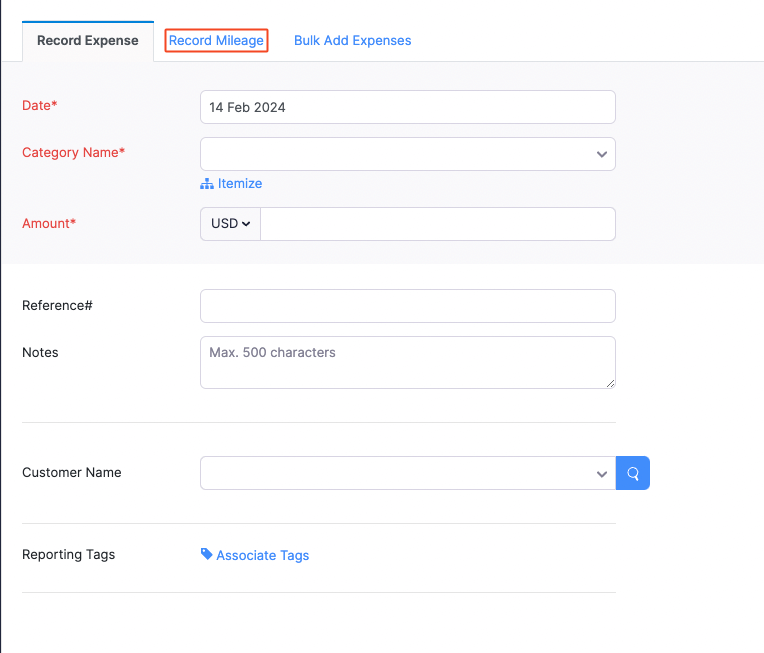Image resolution: width=764 pixels, height=653 pixels.
Task: Click the Date field showing 14 Feb 2024
Action: pos(407,107)
